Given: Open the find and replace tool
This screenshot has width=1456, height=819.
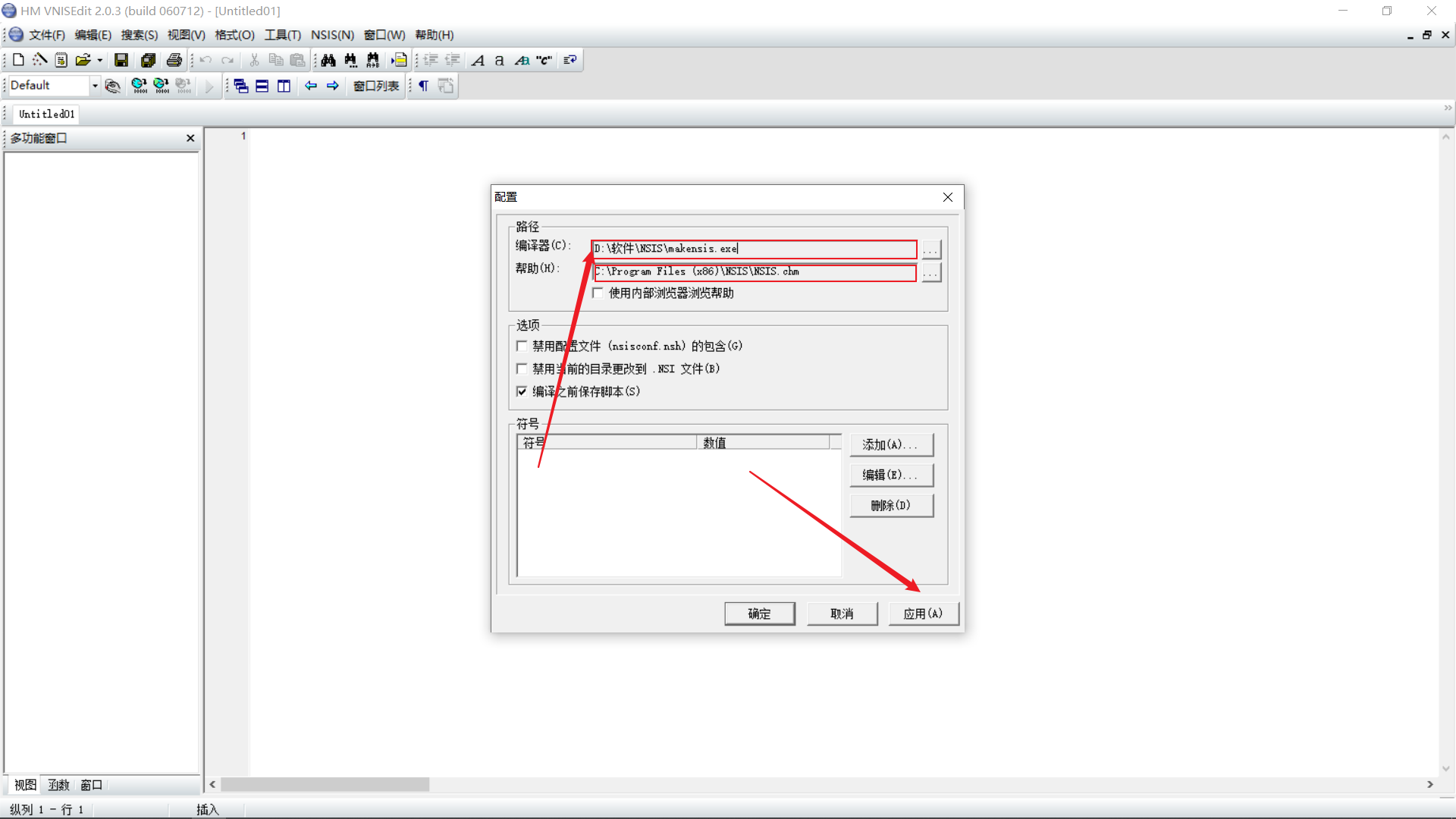Looking at the screenshot, I should tap(372, 60).
